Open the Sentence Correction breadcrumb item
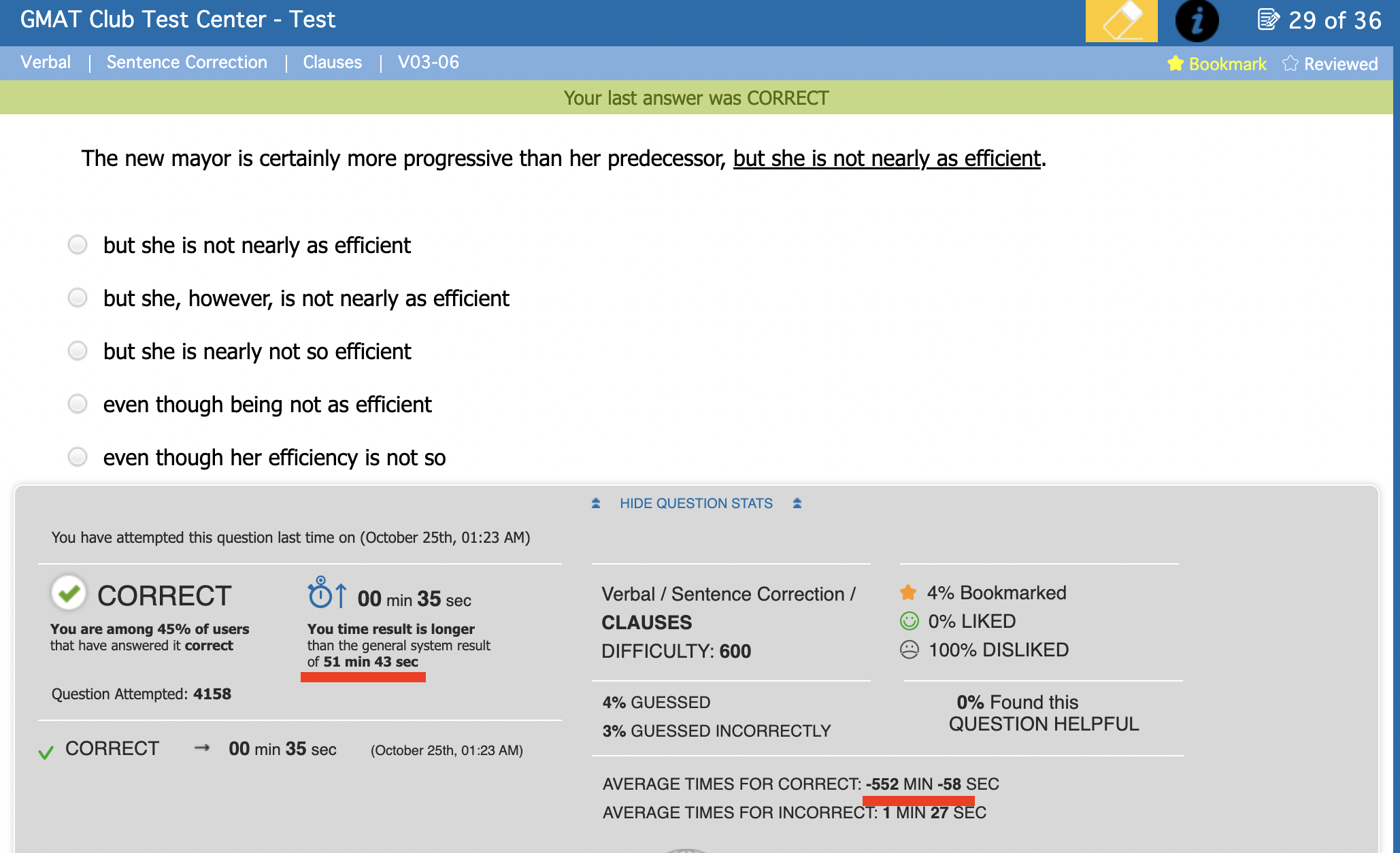 click(x=186, y=63)
